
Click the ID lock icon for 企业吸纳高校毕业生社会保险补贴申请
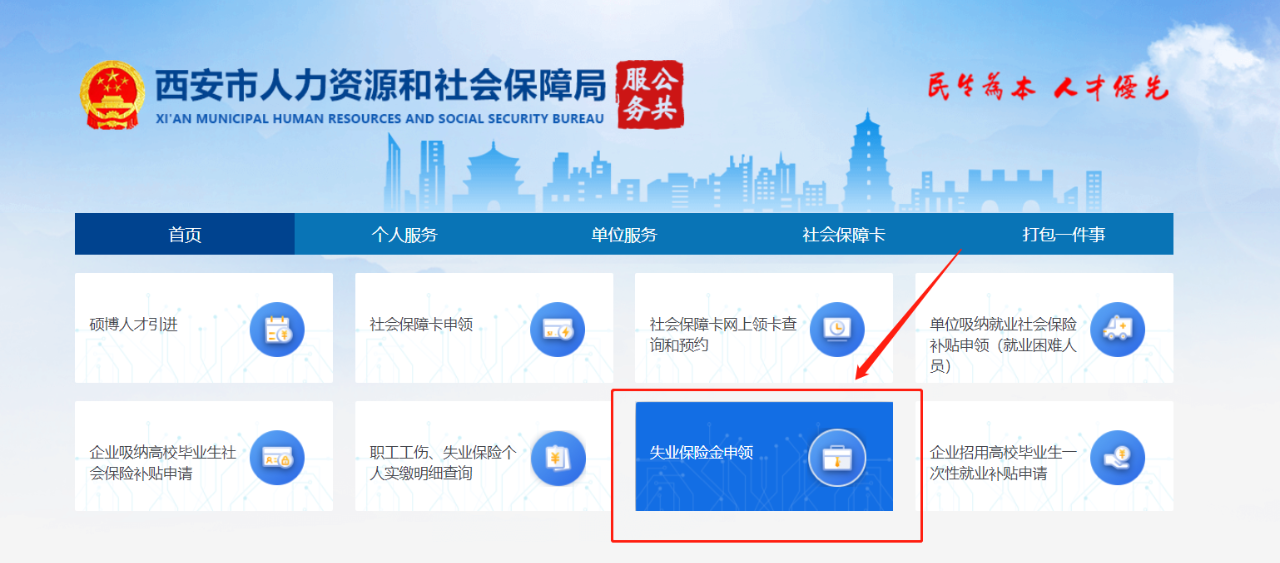point(277,457)
